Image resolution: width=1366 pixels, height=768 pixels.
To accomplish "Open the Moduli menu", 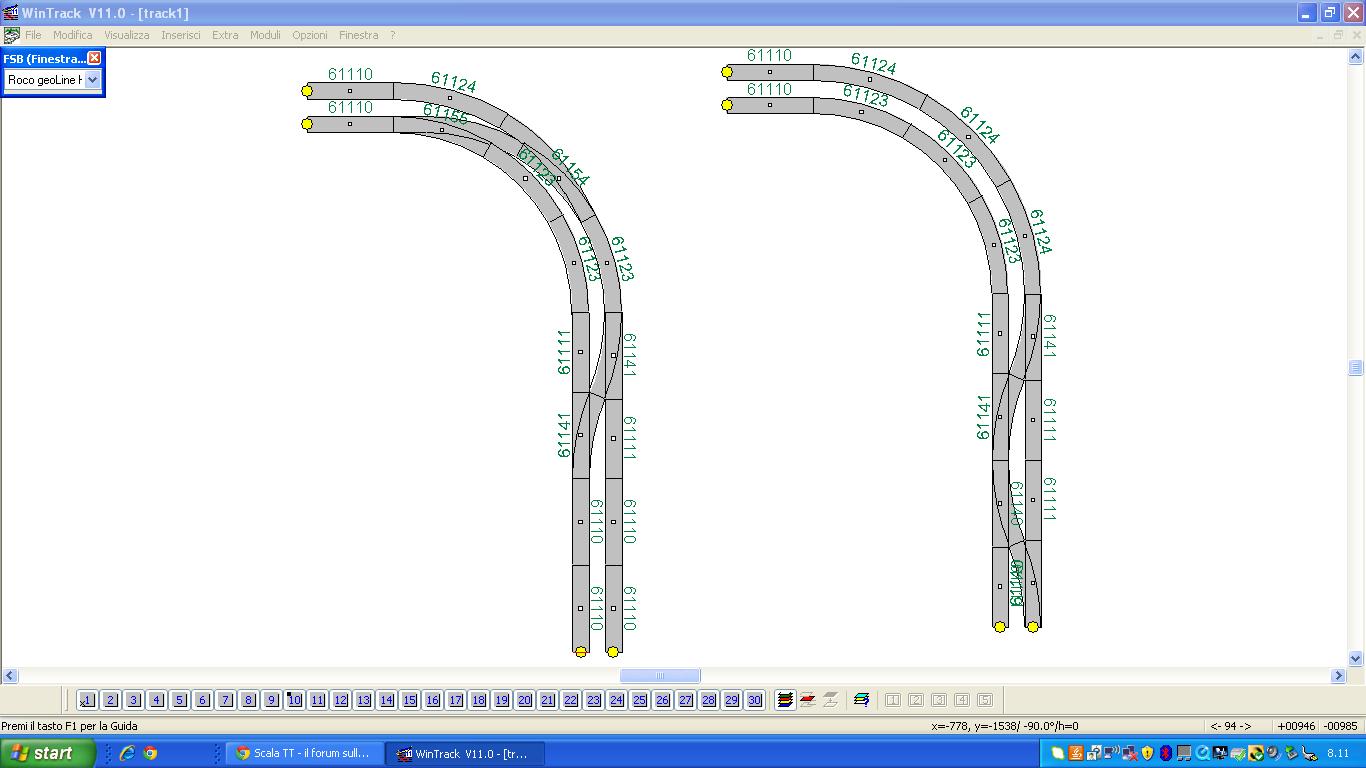I will (x=265, y=35).
